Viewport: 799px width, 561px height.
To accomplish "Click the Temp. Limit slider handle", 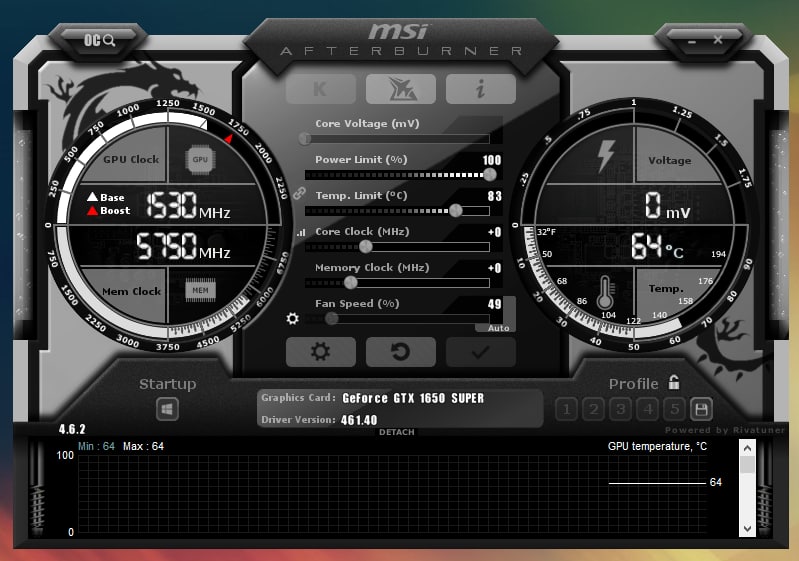I will click(456, 210).
